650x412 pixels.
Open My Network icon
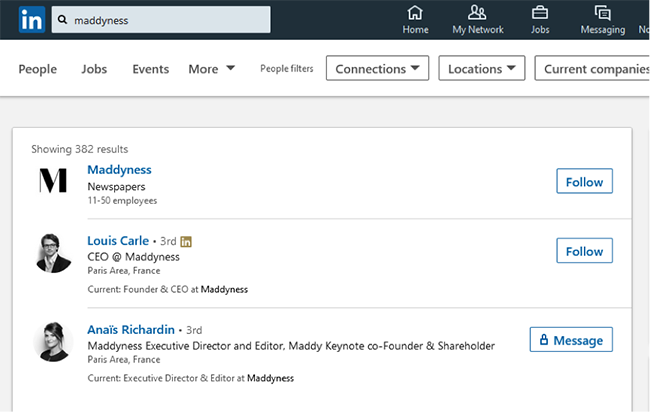point(477,12)
